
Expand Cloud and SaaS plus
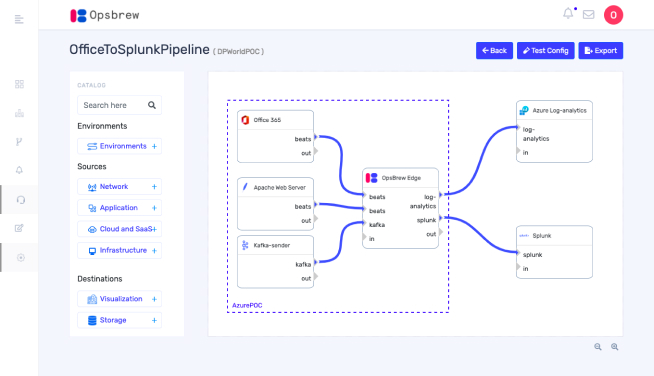(x=155, y=229)
